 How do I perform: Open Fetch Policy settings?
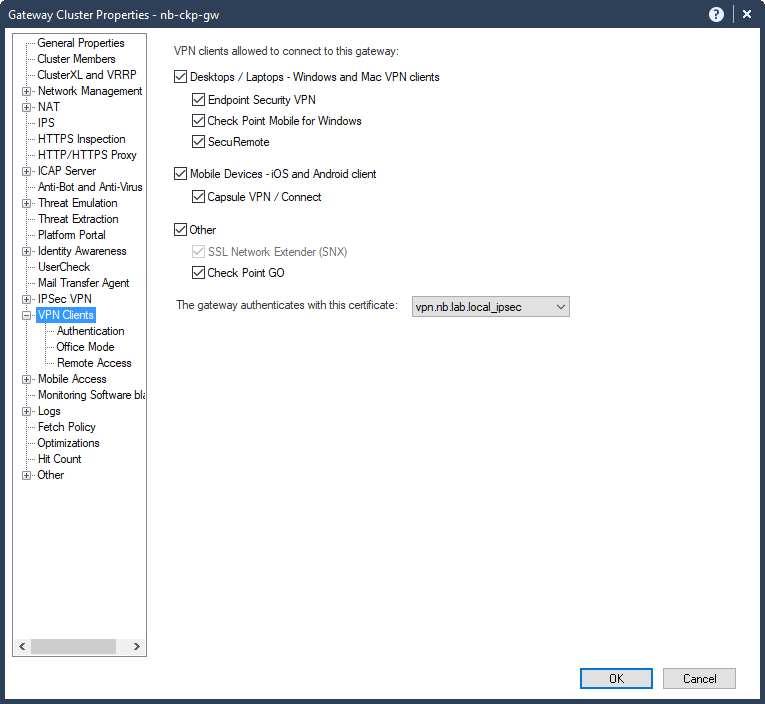tap(67, 427)
